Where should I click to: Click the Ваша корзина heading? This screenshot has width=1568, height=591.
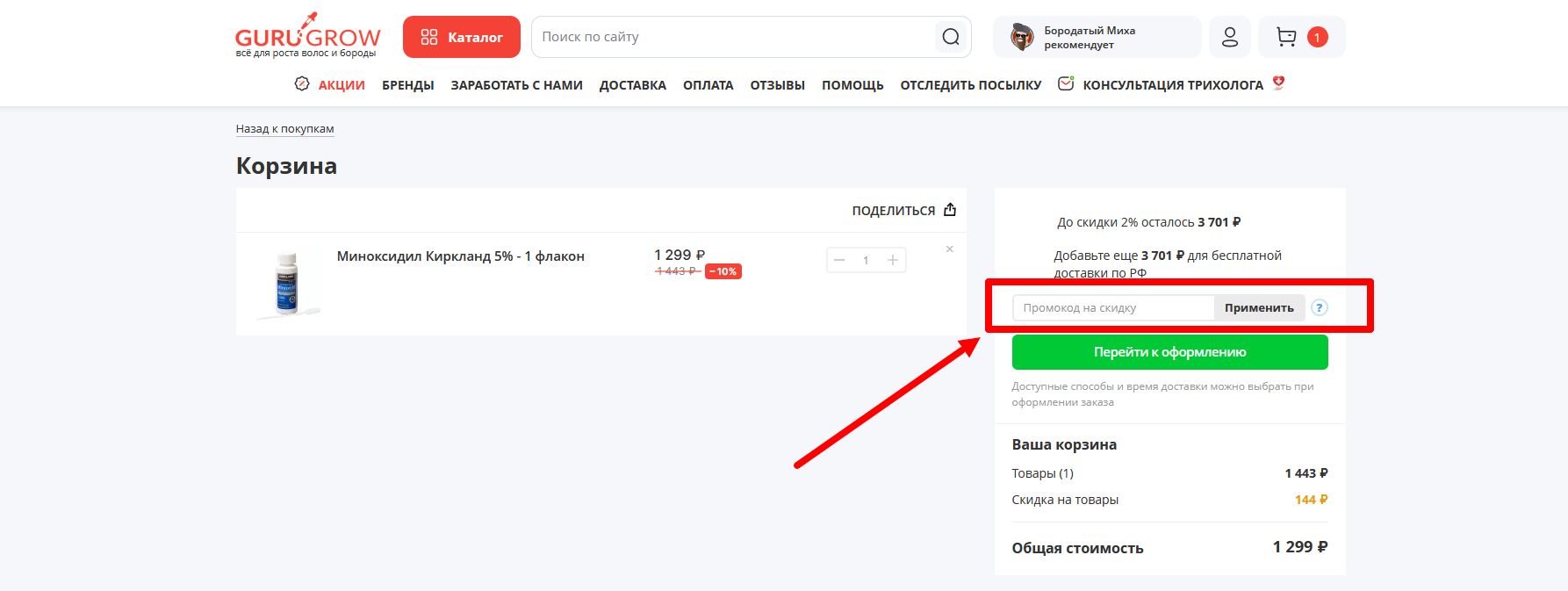(x=1064, y=444)
